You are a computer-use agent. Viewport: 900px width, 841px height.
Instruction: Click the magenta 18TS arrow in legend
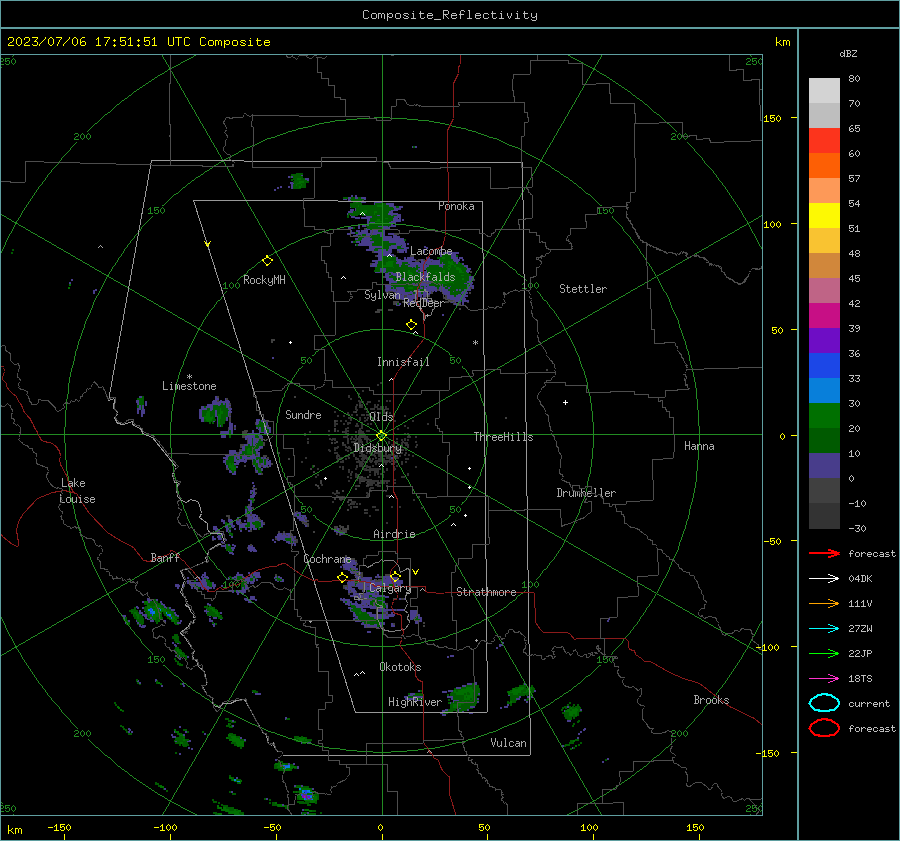824,679
